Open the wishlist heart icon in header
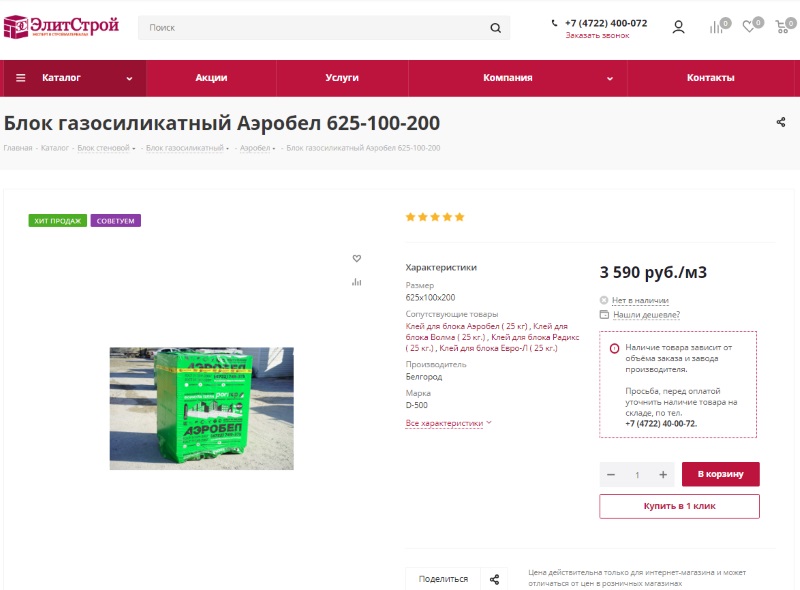800x590 pixels. pyautogui.click(x=748, y=27)
